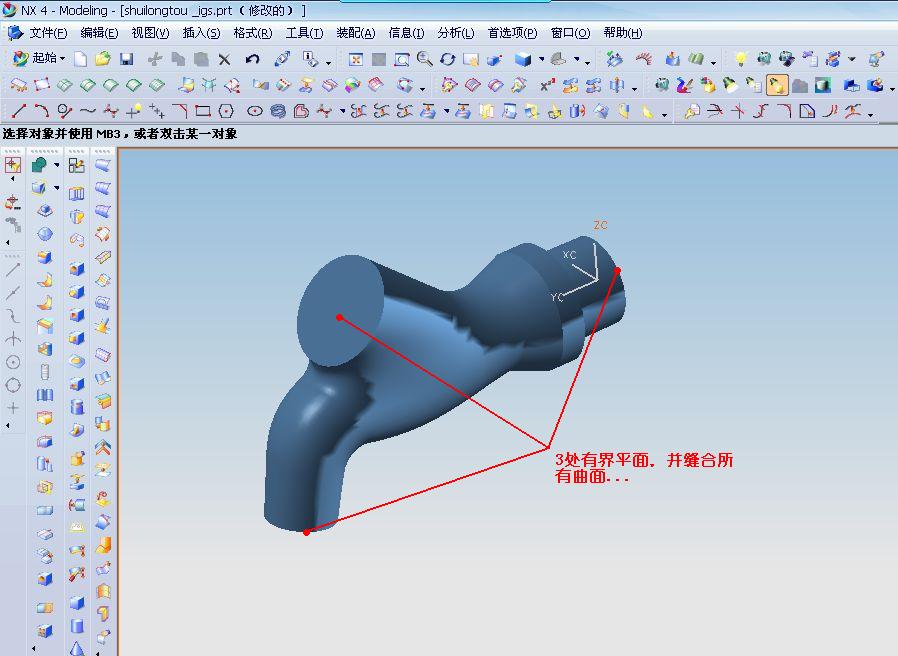Screen dimensions: 898x656
Task: Select the helix curve tool
Action: point(278,111)
